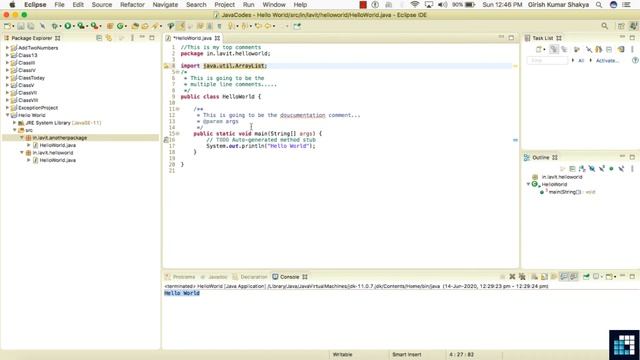Collapse the Hello World project
The width and height of the screenshot is (640, 360).
point(7,115)
